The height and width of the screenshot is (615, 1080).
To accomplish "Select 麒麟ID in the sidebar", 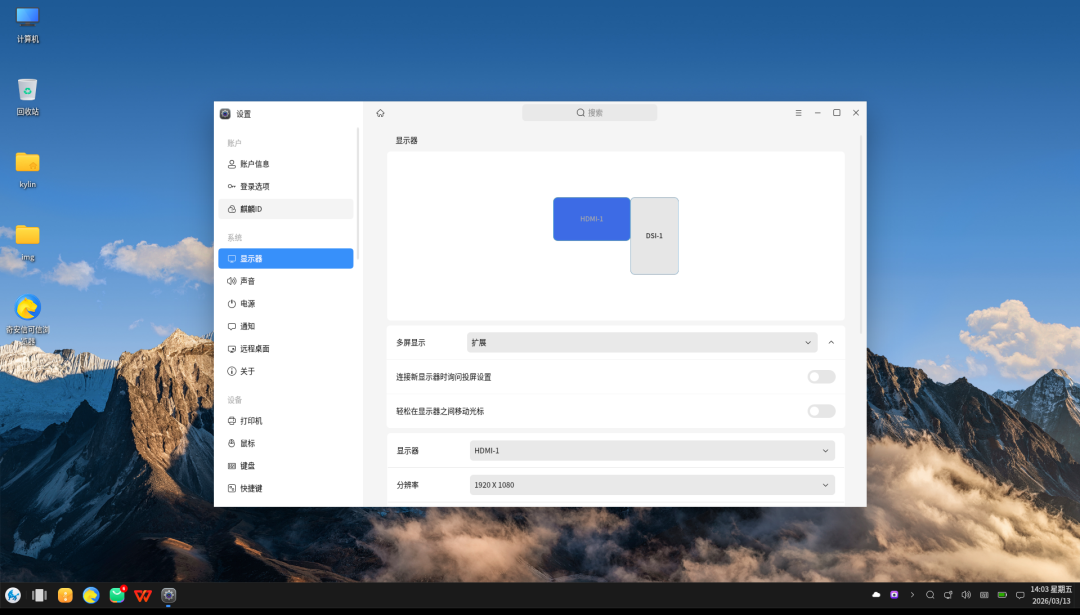I will (286, 209).
